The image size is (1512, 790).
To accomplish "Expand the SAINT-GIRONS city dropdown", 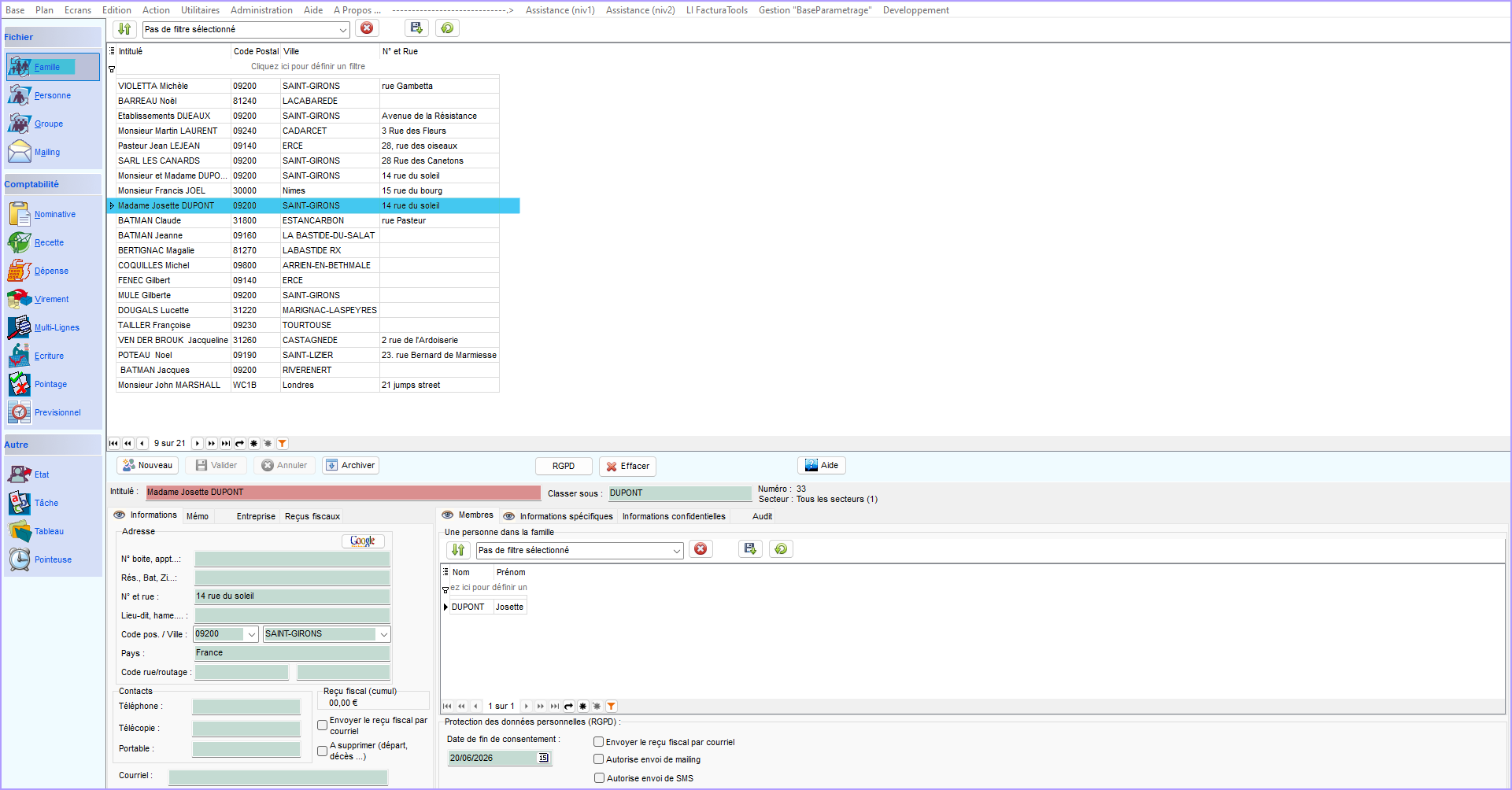I will [x=384, y=634].
